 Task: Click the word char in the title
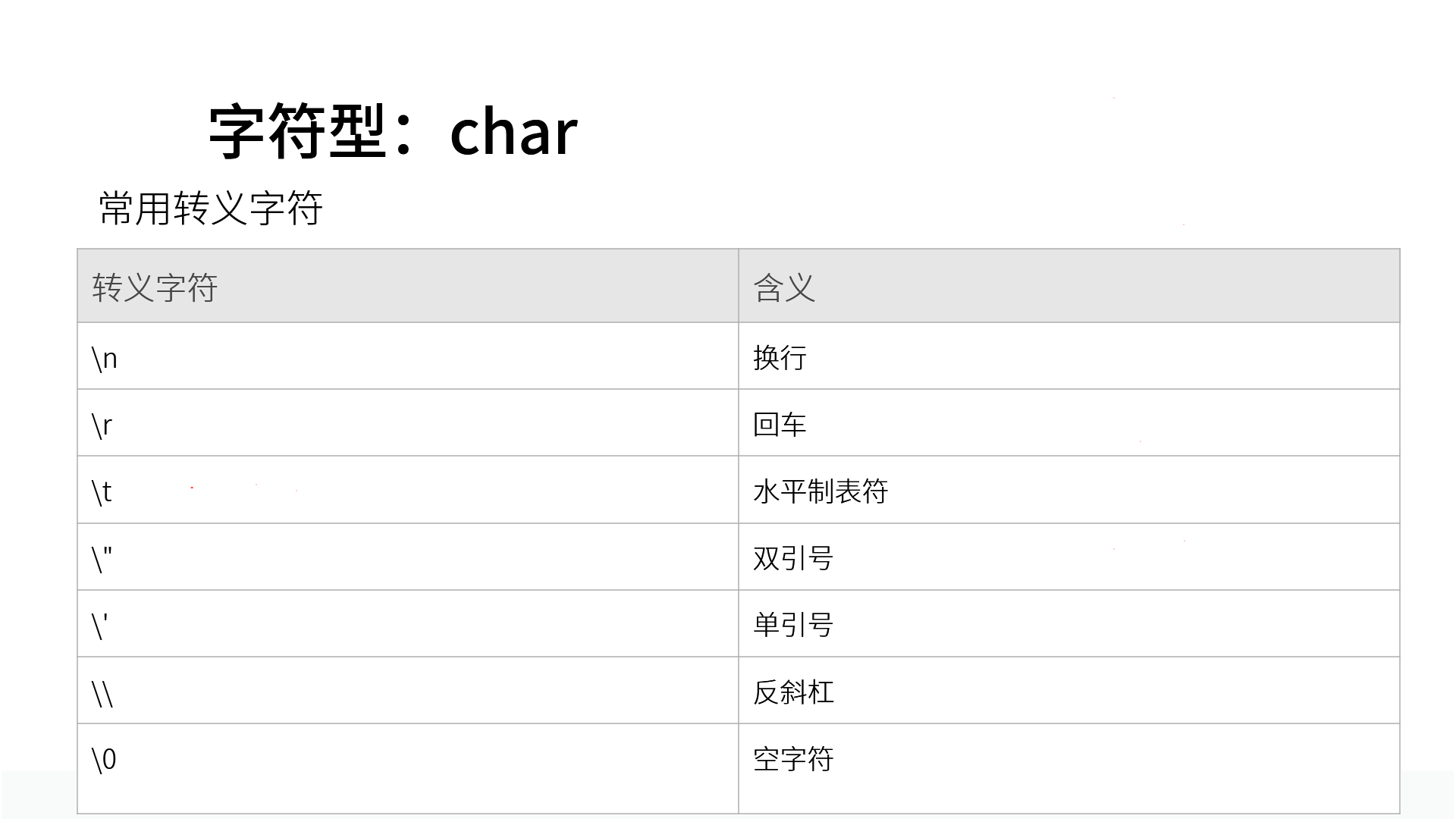(514, 133)
